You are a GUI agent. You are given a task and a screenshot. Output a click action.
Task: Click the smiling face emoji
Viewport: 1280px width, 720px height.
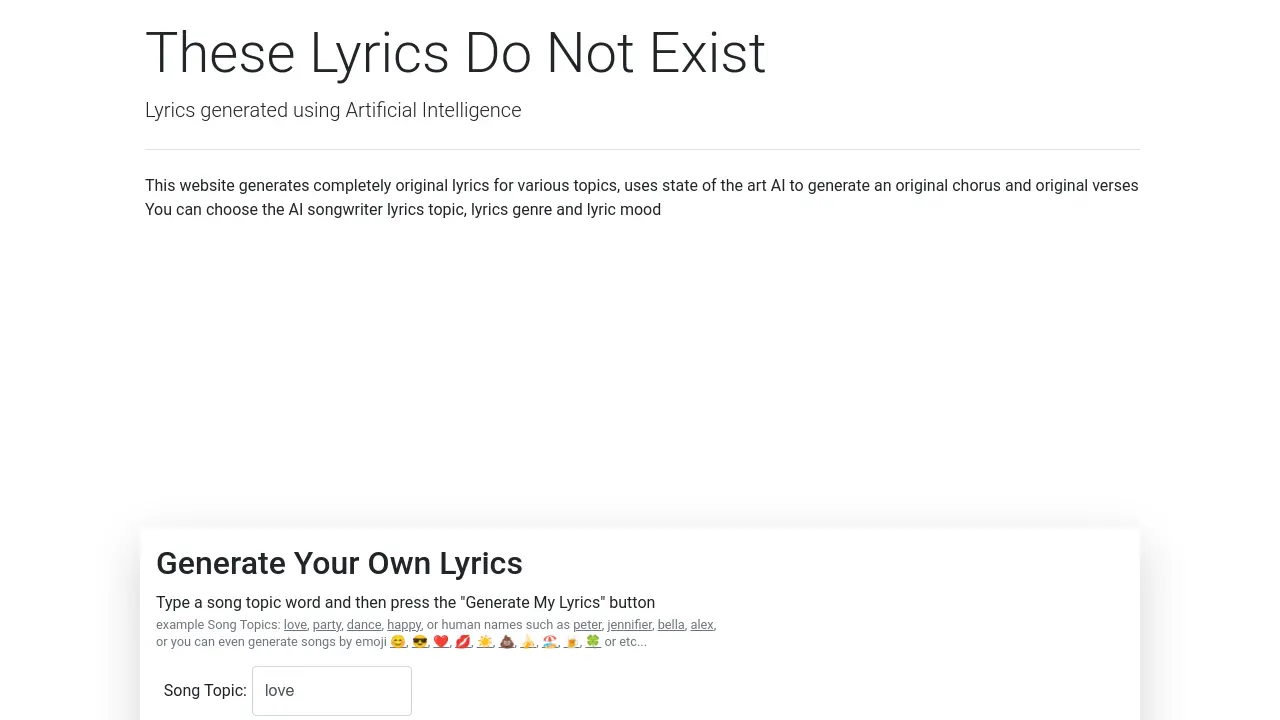[x=397, y=642]
